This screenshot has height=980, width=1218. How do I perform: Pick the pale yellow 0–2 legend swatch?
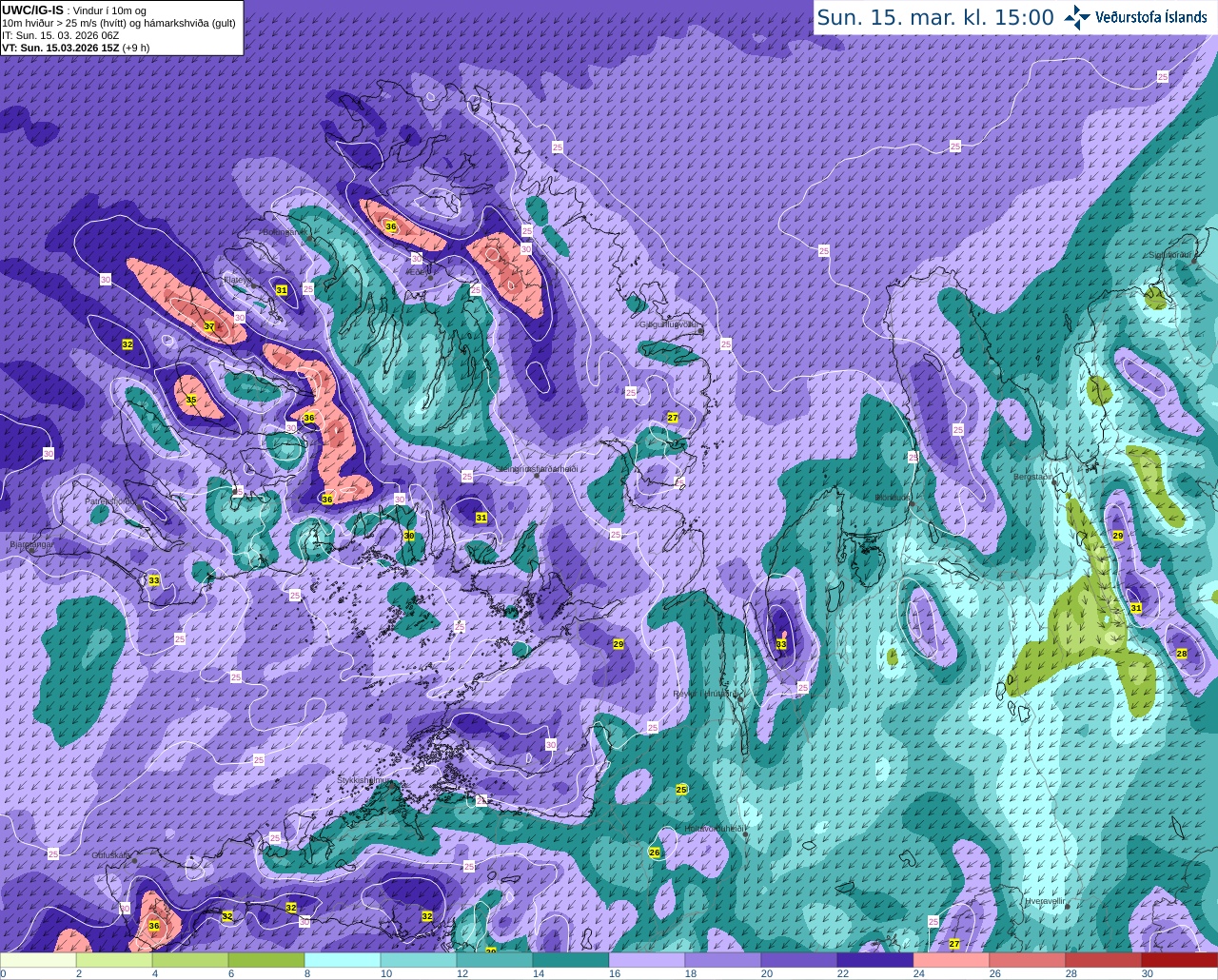click(x=38, y=960)
